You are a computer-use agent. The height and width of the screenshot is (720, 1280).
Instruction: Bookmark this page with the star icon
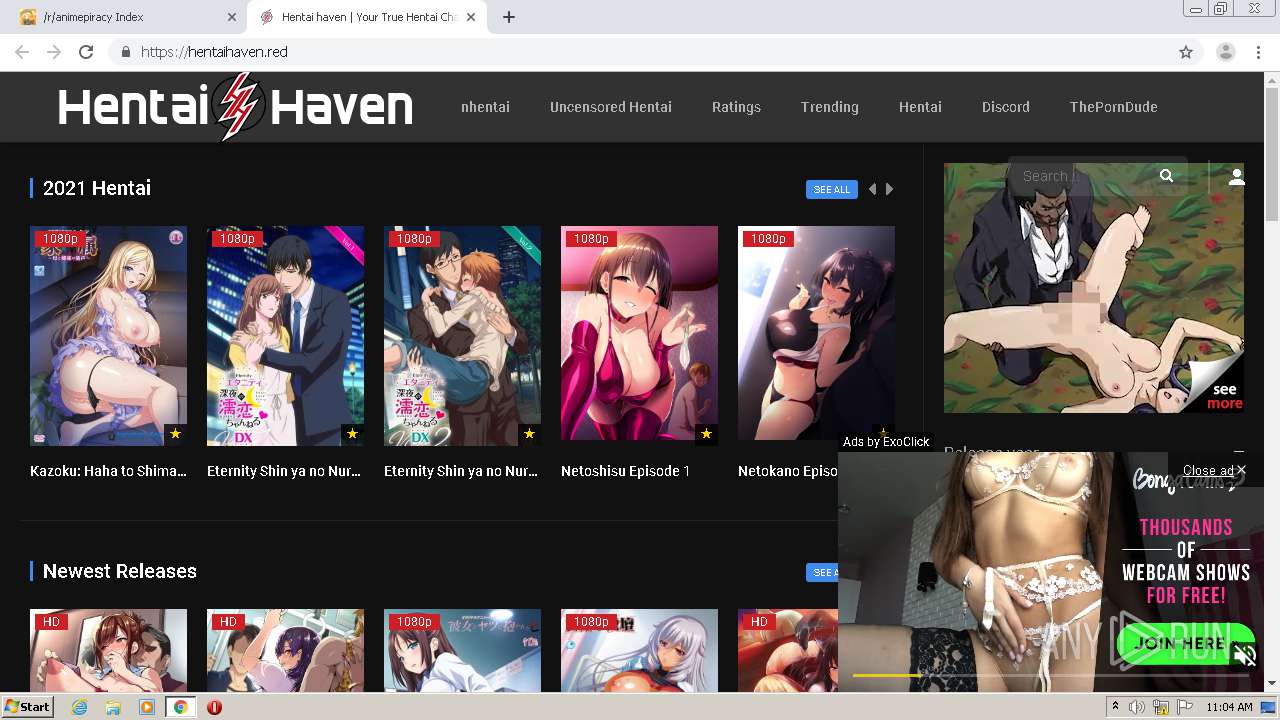[x=1186, y=52]
